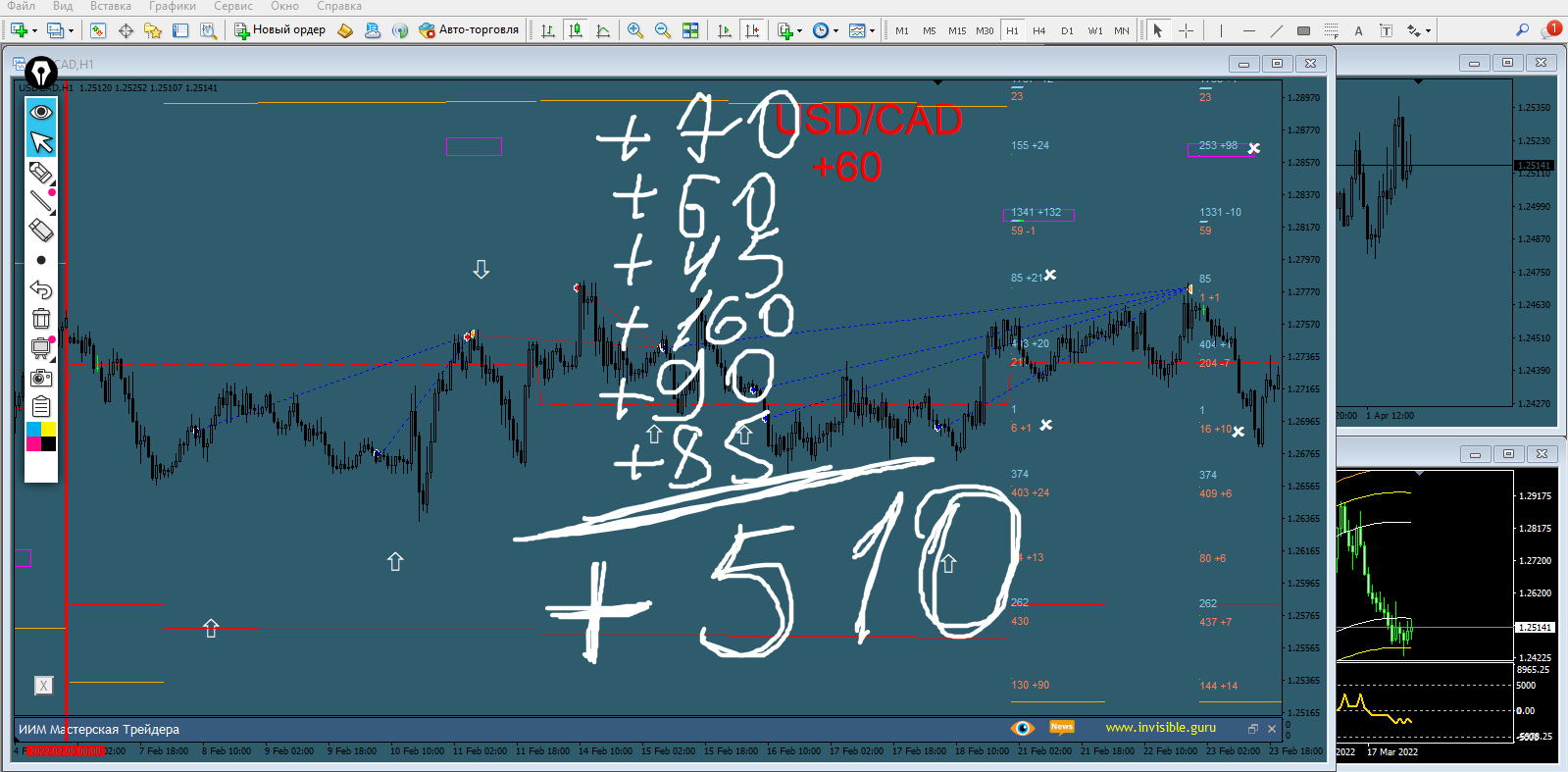Click the News button in ИИМ panel bar
Screen dimensions: 1568x772
(x=1062, y=727)
